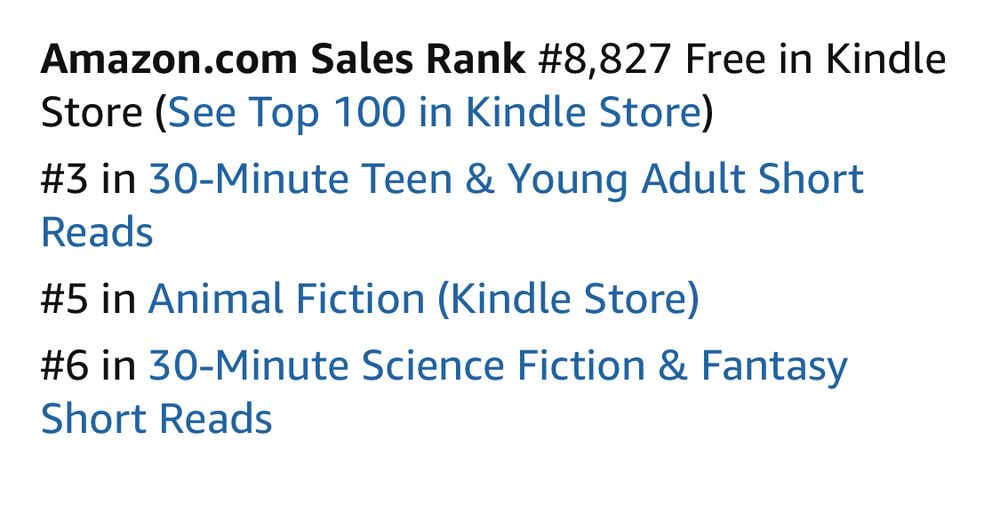Click the wrapped Short Reads line of Fantasy link
Screen dimensions: 1000x521
click(157, 420)
